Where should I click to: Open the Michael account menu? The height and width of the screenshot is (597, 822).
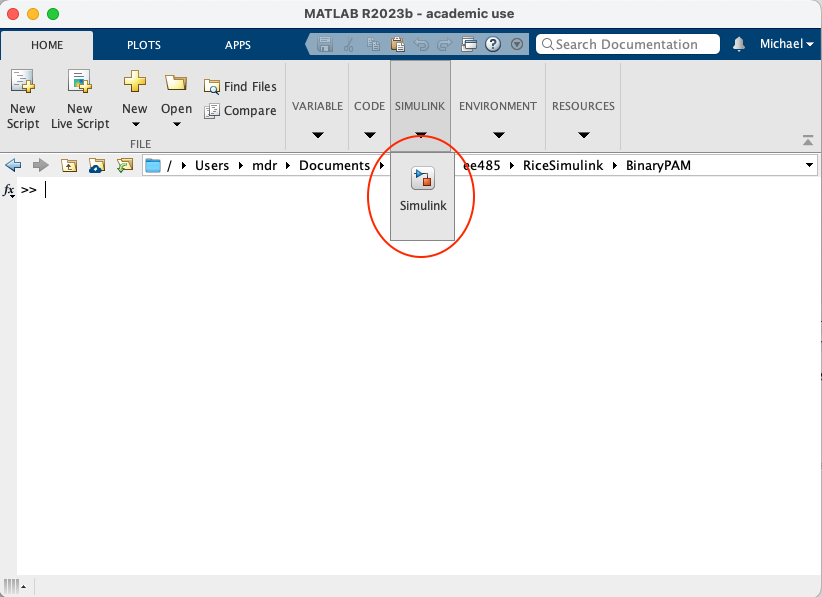pyautogui.click(x=786, y=44)
